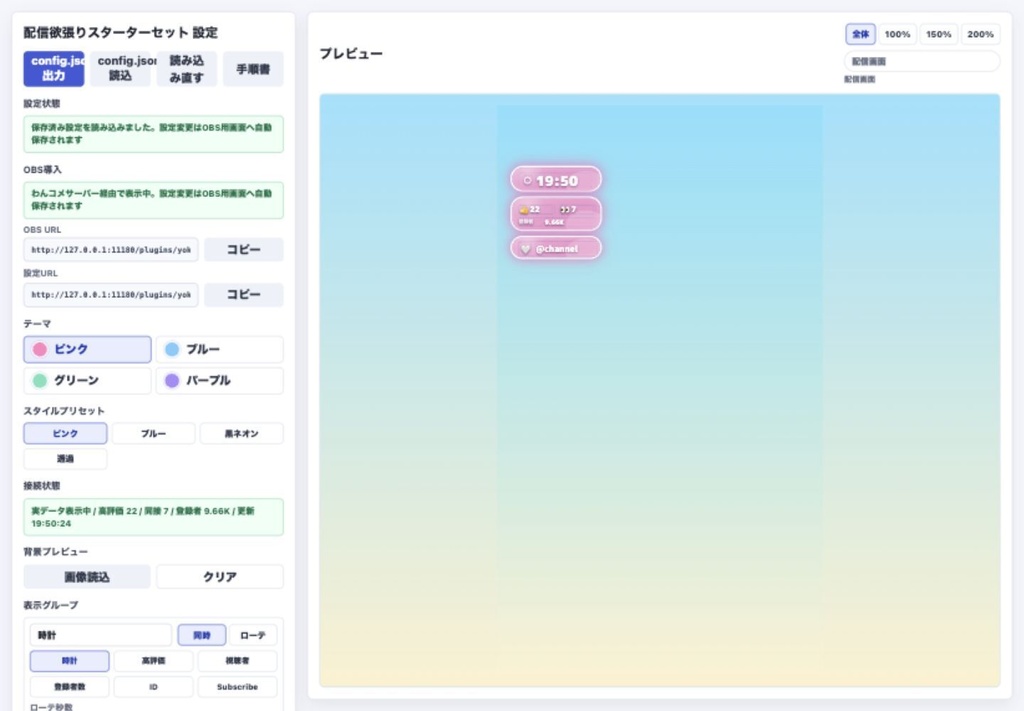Click the 設定URL text field
The height and width of the screenshot is (711, 1024).
click(x=111, y=294)
